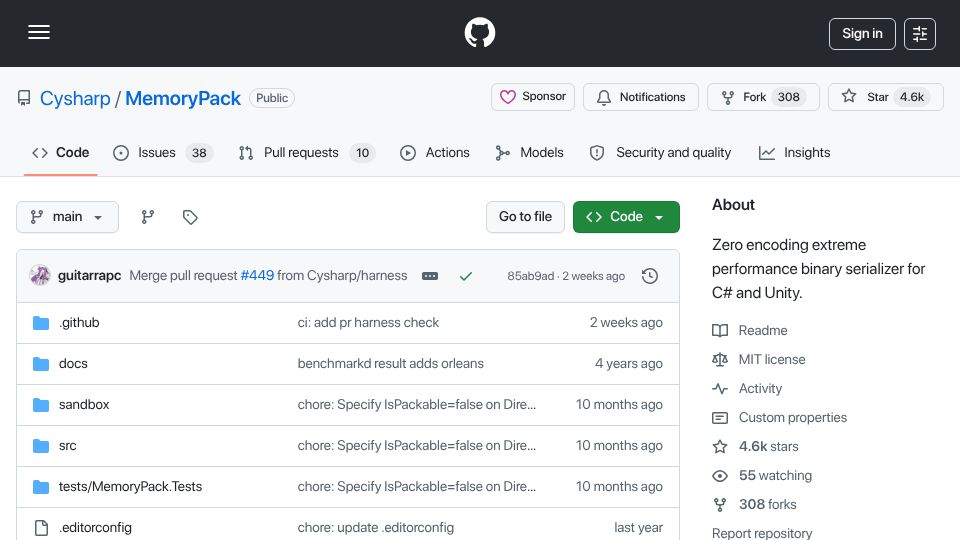Open the sandbox folder
960x540 pixels.
tap(84, 405)
